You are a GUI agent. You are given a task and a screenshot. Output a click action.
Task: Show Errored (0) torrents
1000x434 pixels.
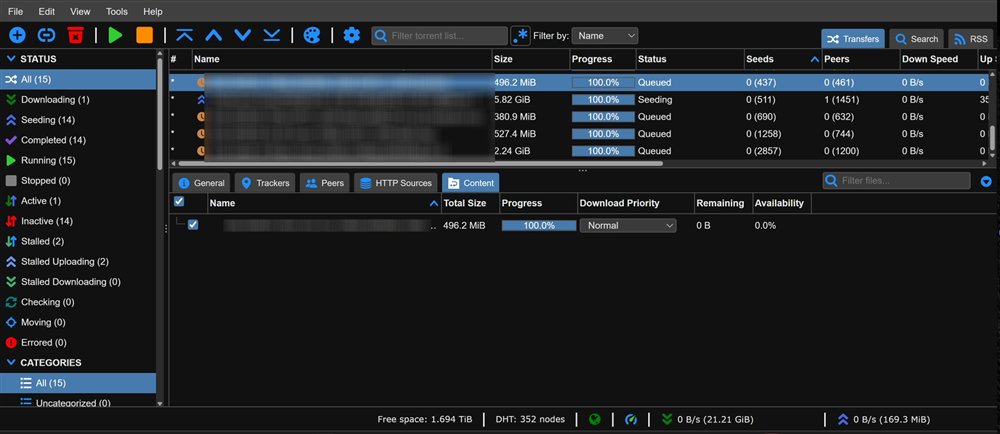[x=43, y=343]
